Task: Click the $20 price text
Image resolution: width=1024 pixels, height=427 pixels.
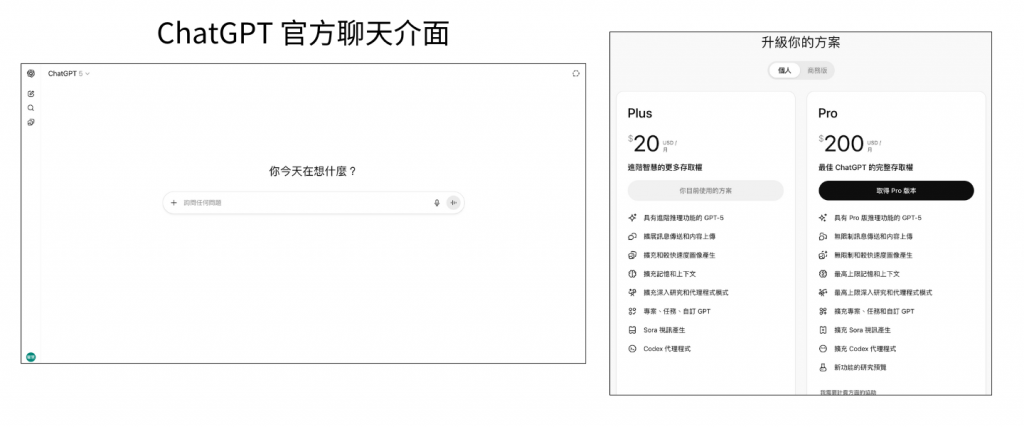Action: click(x=644, y=144)
